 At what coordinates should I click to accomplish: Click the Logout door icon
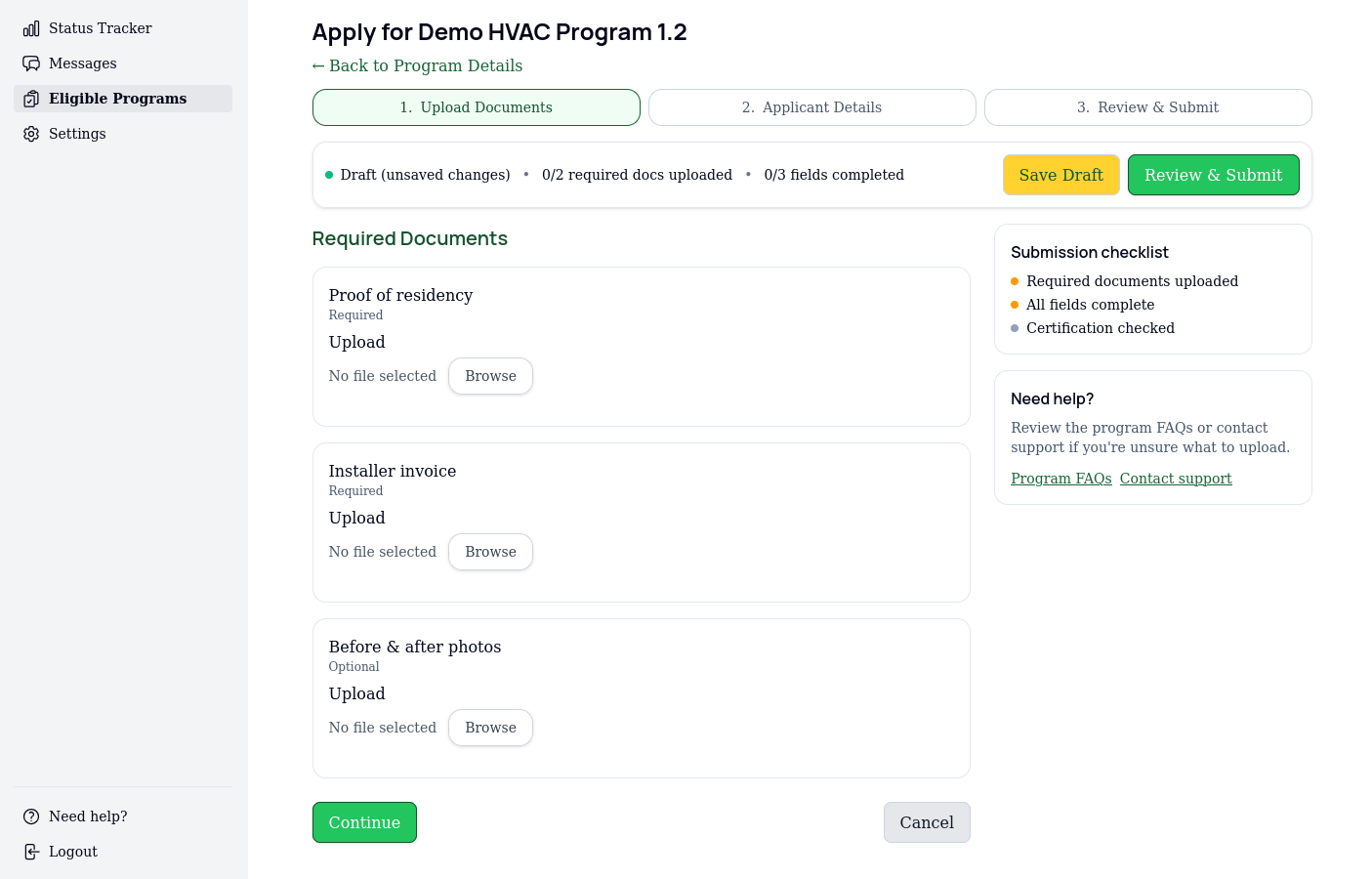31,852
